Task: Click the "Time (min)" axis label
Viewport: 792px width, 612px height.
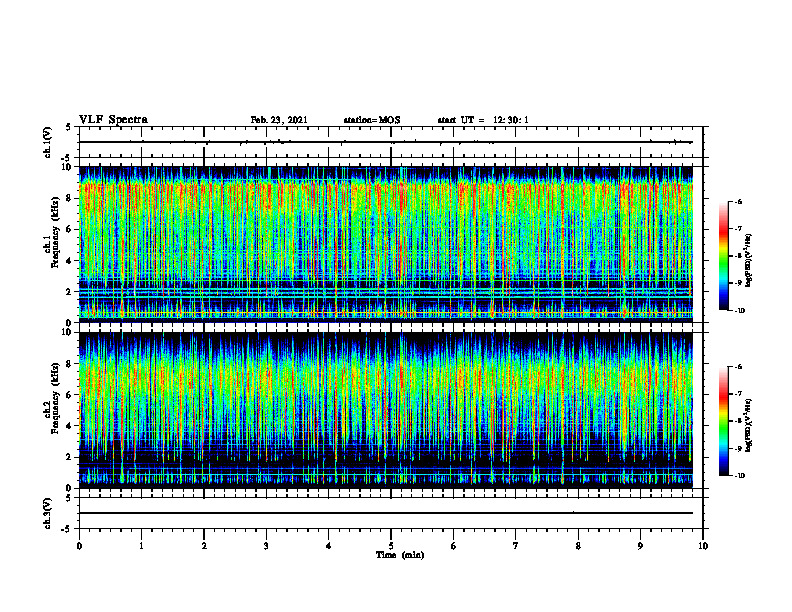Action: [400, 555]
